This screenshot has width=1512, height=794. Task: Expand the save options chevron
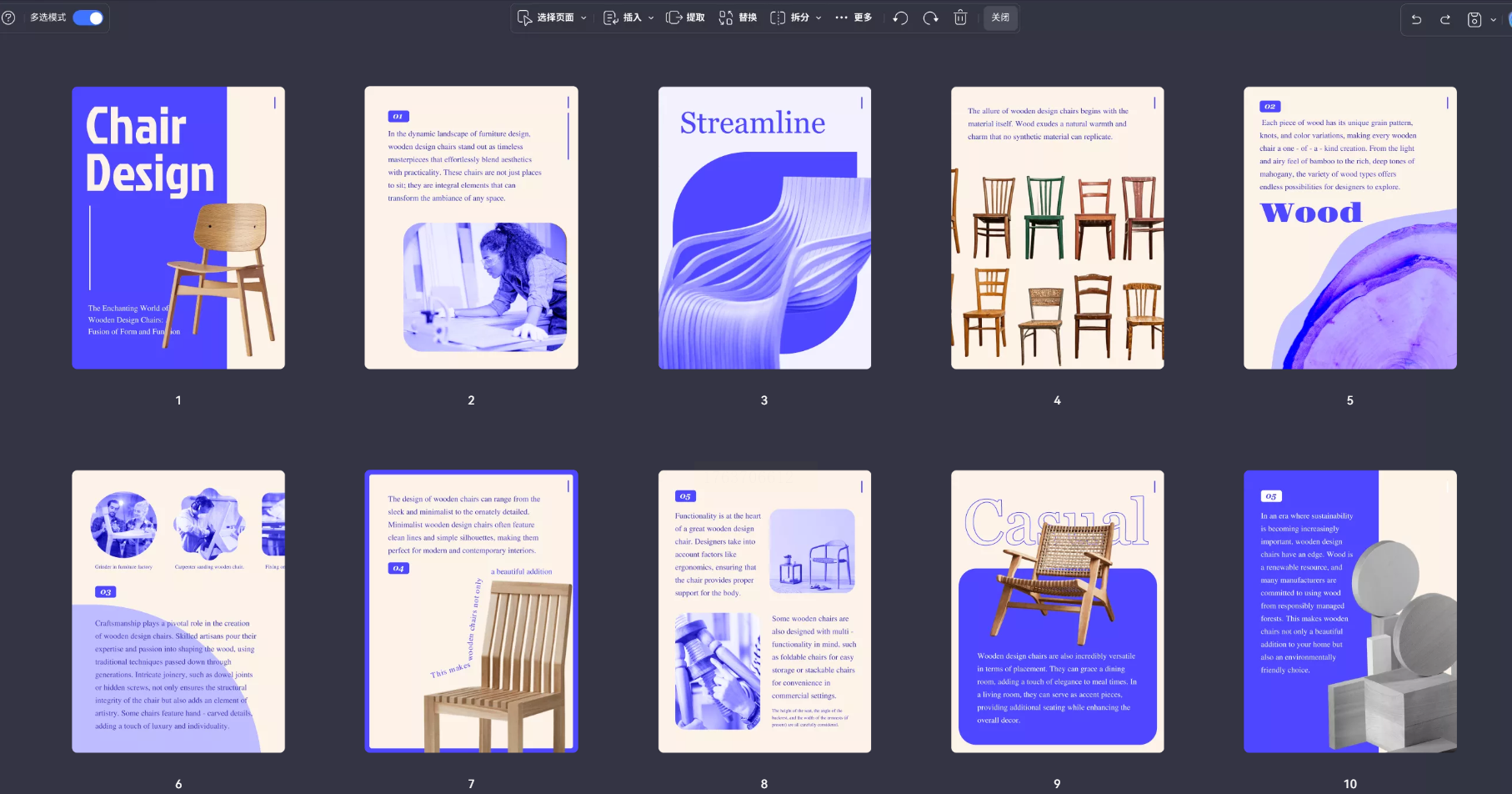(1493, 19)
